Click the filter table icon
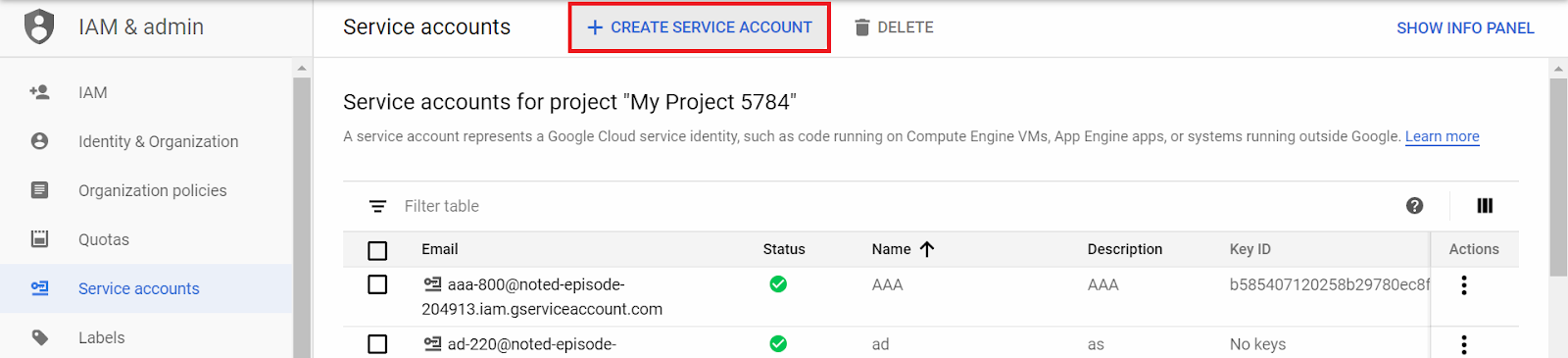Viewport: 1568px width, 358px height. (x=377, y=206)
